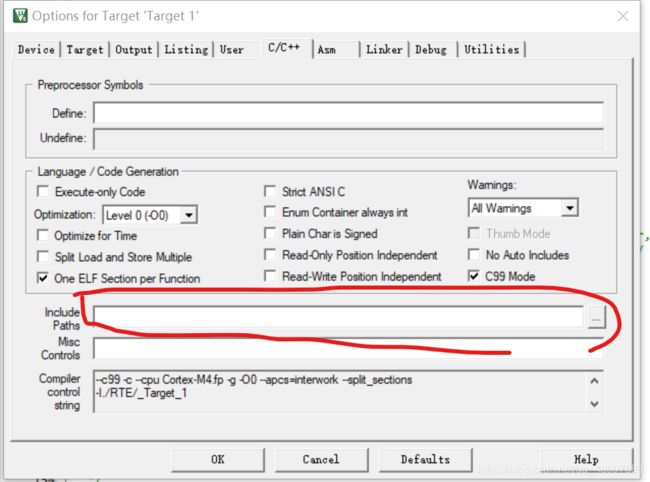The height and width of the screenshot is (482, 650).
Task: Open the Optimization level dropdown
Action: click(x=150, y=215)
